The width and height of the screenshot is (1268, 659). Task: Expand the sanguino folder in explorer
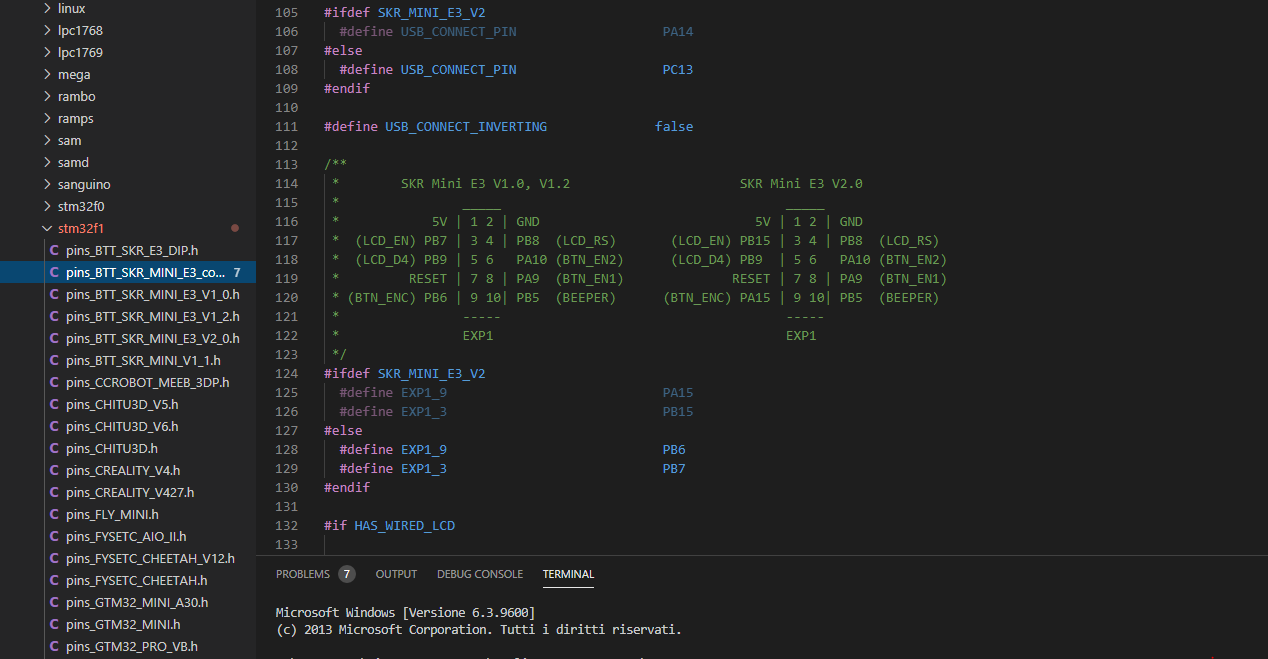pyautogui.click(x=47, y=184)
